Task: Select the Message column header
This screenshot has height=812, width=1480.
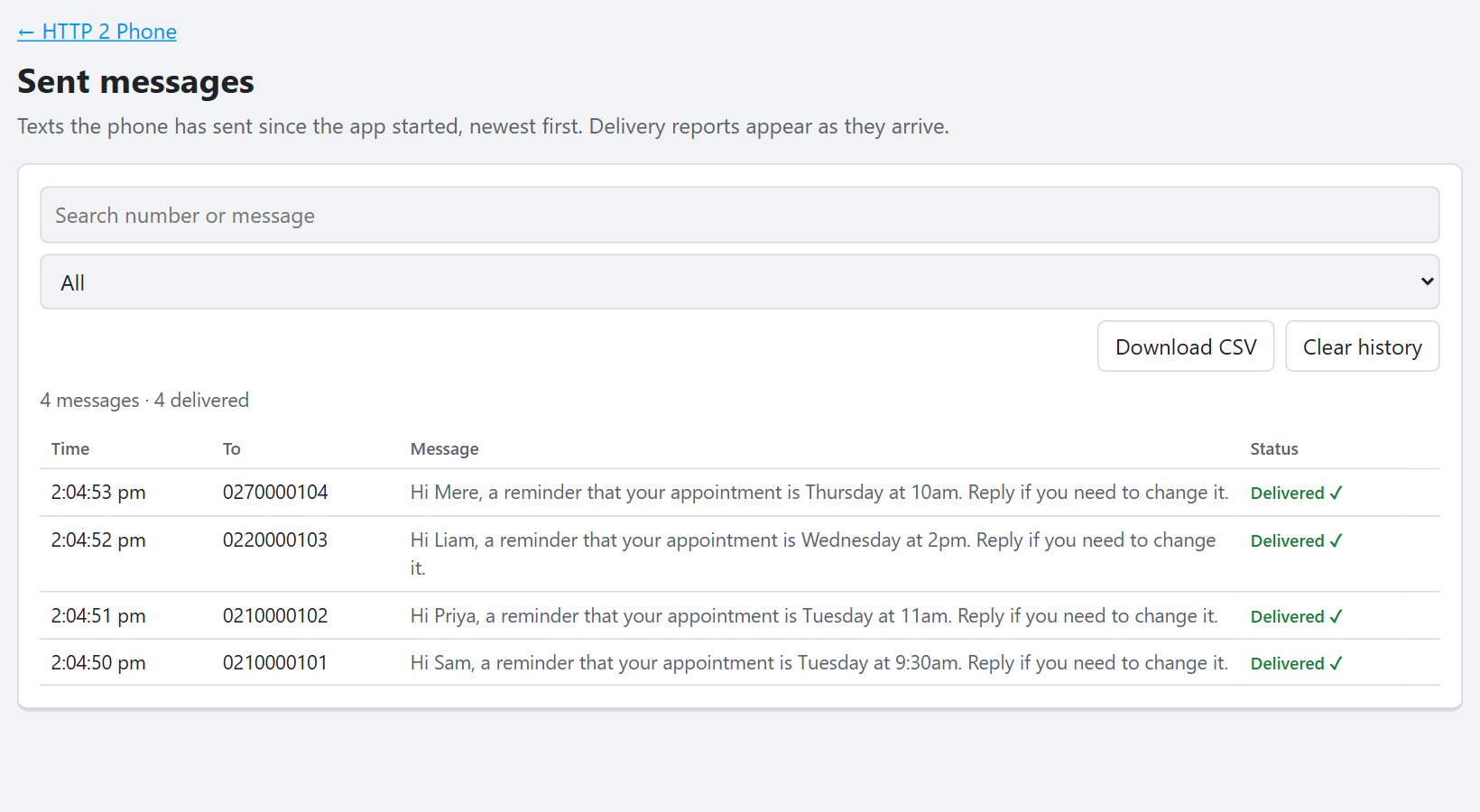Action: (445, 449)
